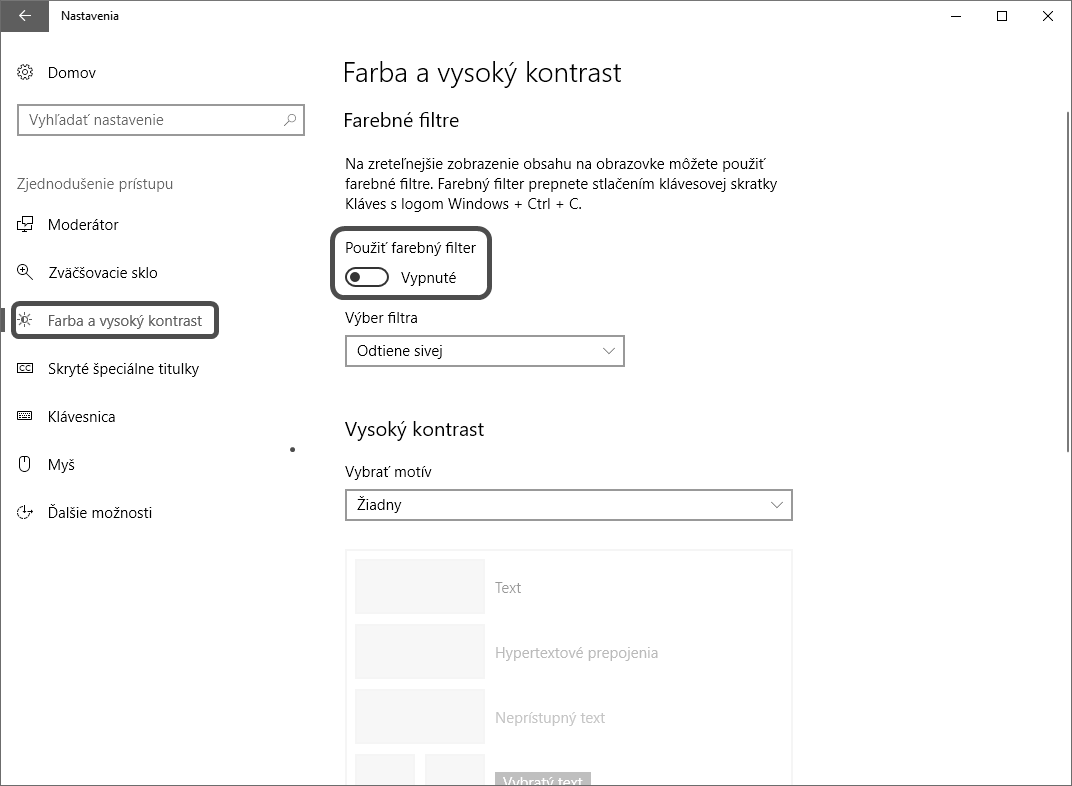Click the Moderátor monitor icon
The width and height of the screenshot is (1072, 786).
pyautogui.click(x=26, y=225)
